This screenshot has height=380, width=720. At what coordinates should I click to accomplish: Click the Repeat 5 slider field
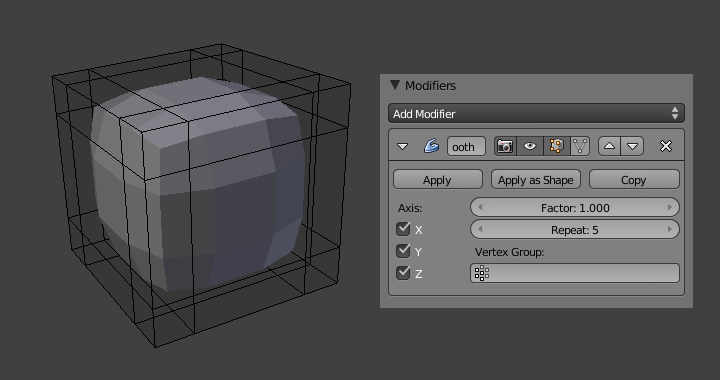pyautogui.click(x=575, y=229)
